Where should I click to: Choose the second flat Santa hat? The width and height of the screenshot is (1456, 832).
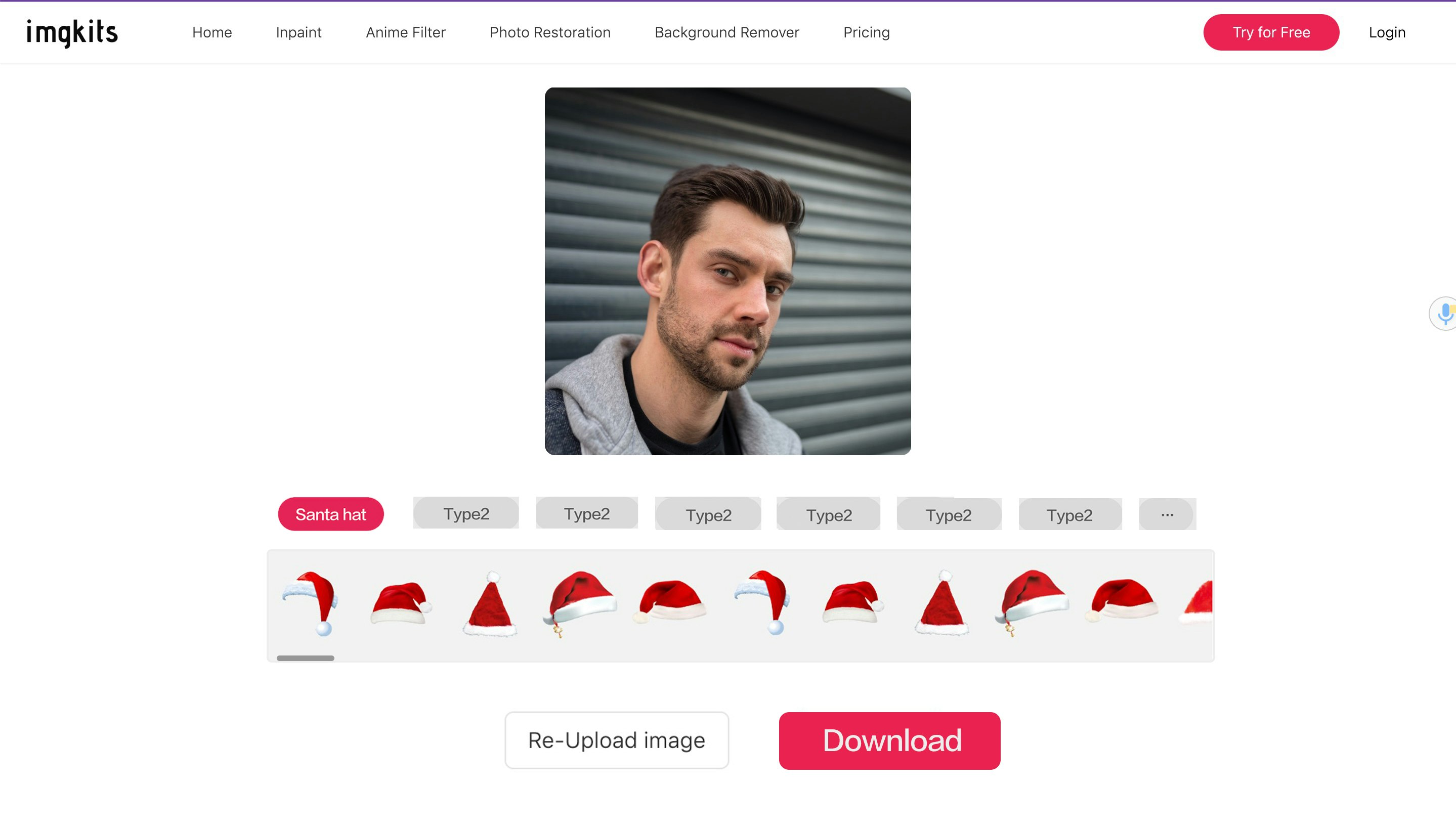coord(400,602)
